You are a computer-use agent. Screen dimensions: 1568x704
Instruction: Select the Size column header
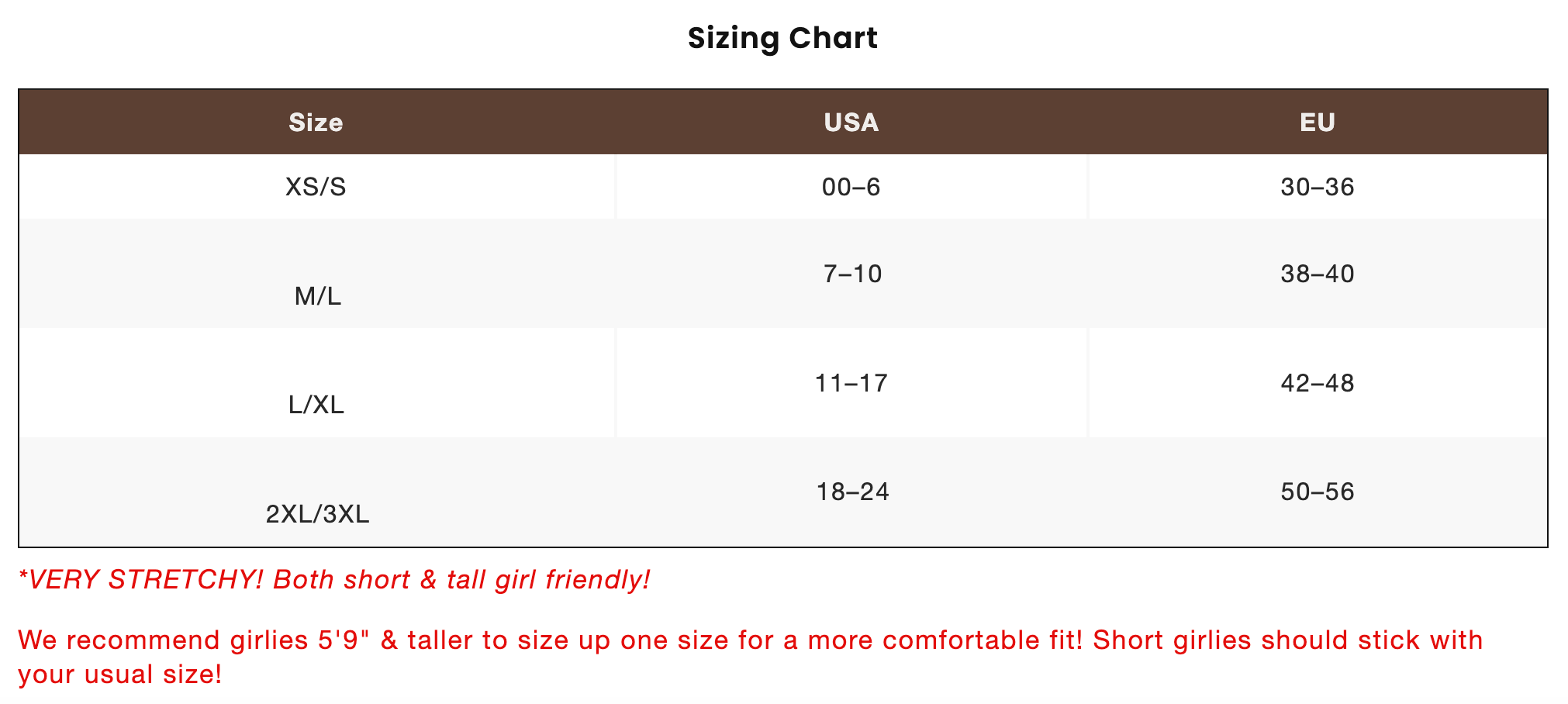pos(316,123)
